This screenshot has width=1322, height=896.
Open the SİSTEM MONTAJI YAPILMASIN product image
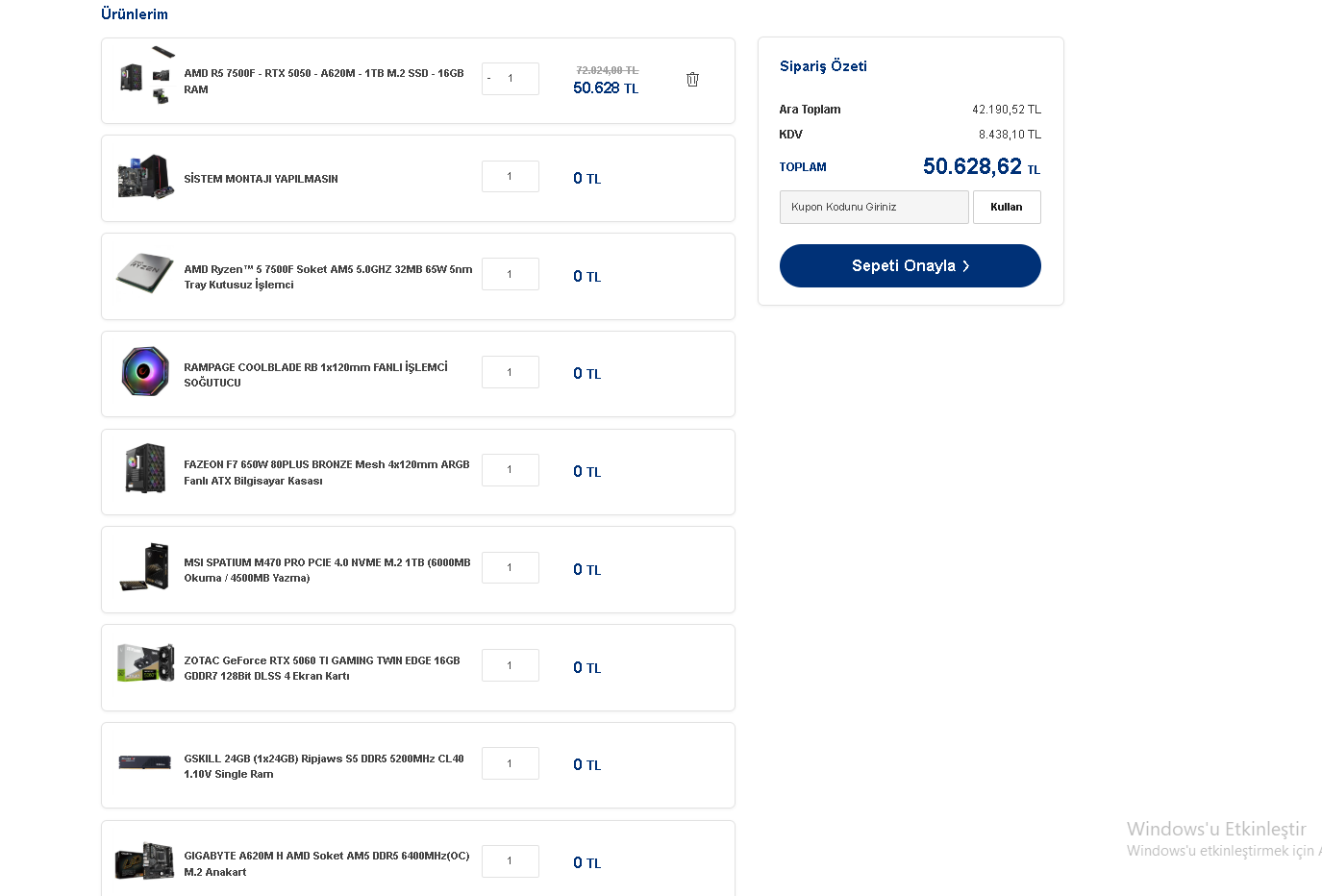(x=145, y=178)
